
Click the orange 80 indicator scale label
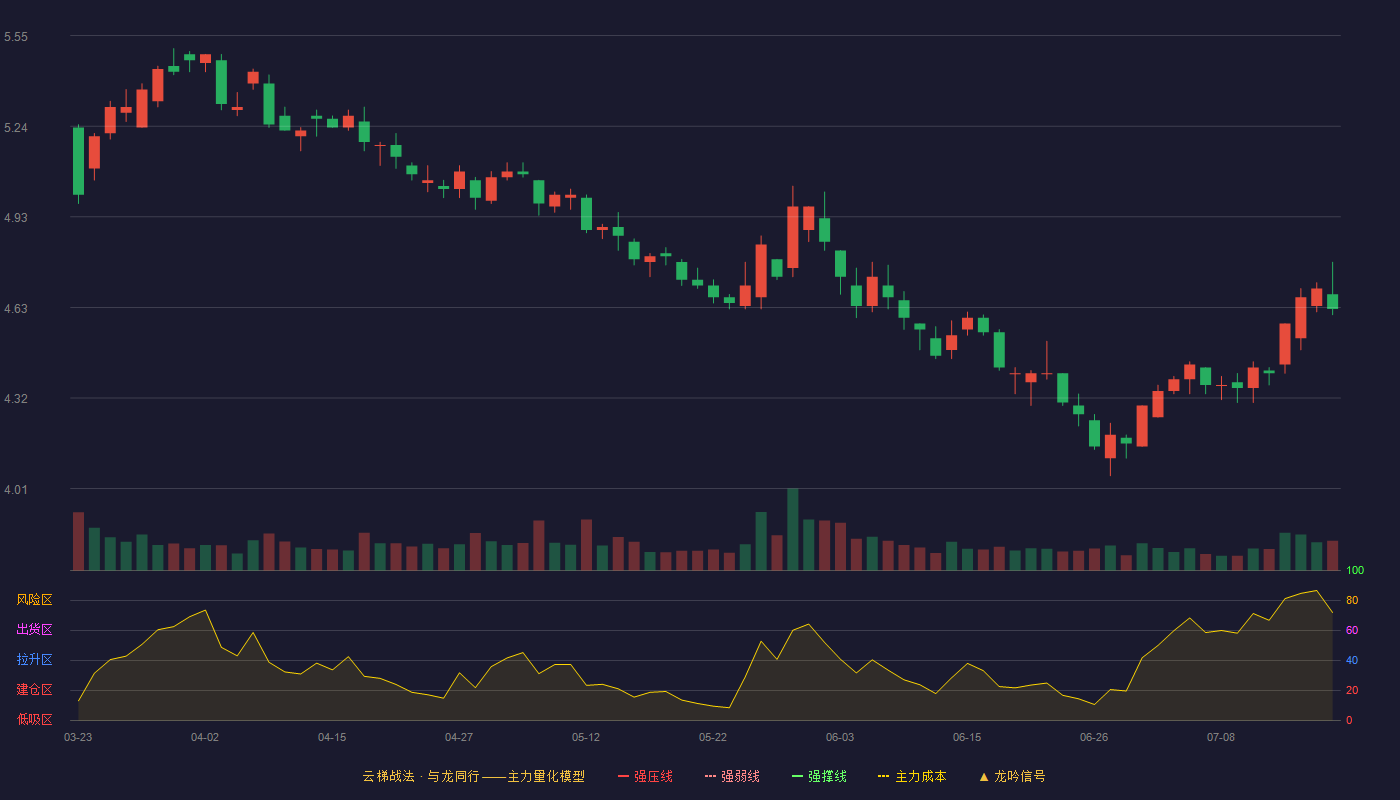(1352, 601)
